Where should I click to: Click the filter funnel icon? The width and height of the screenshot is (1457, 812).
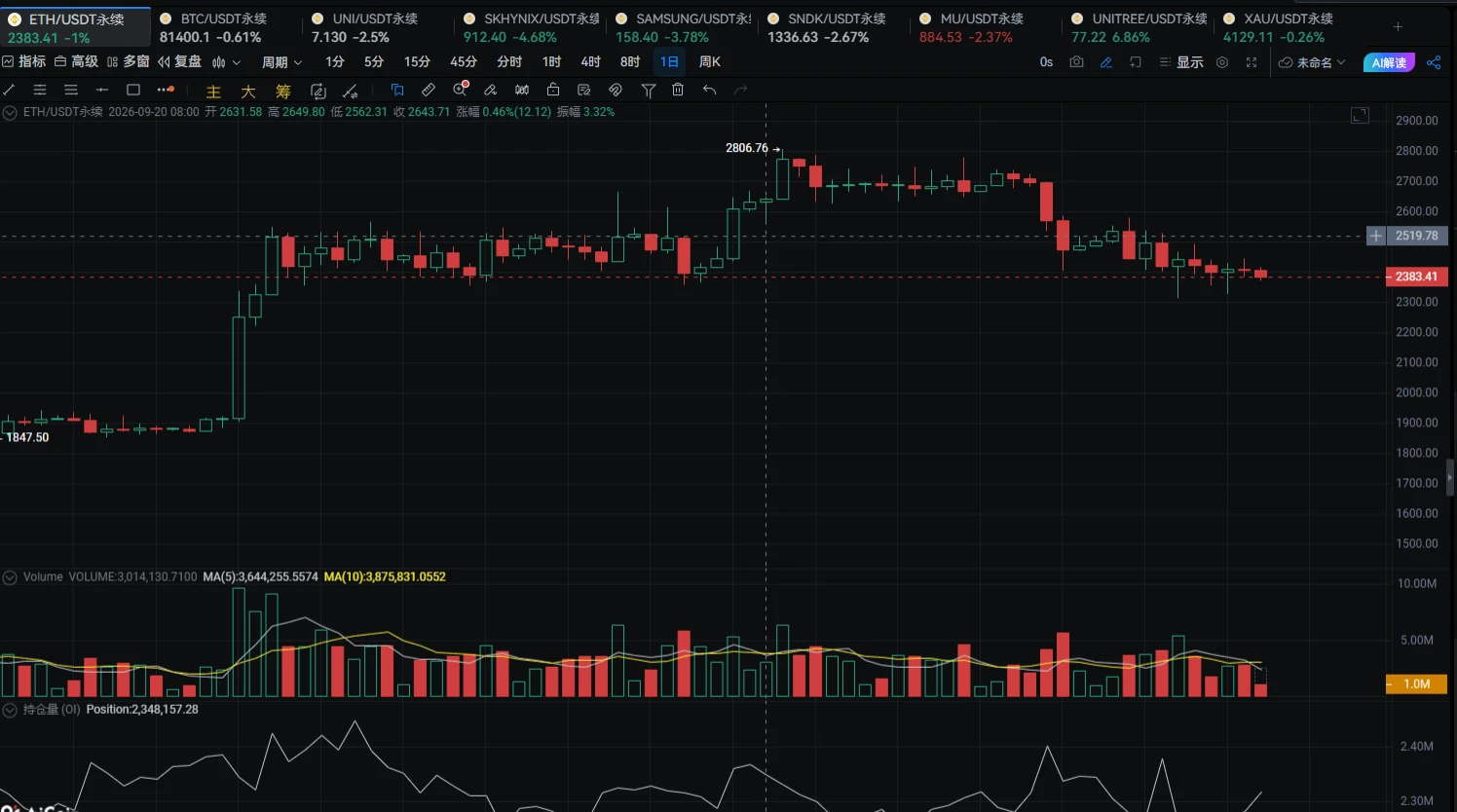pos(648,91)
